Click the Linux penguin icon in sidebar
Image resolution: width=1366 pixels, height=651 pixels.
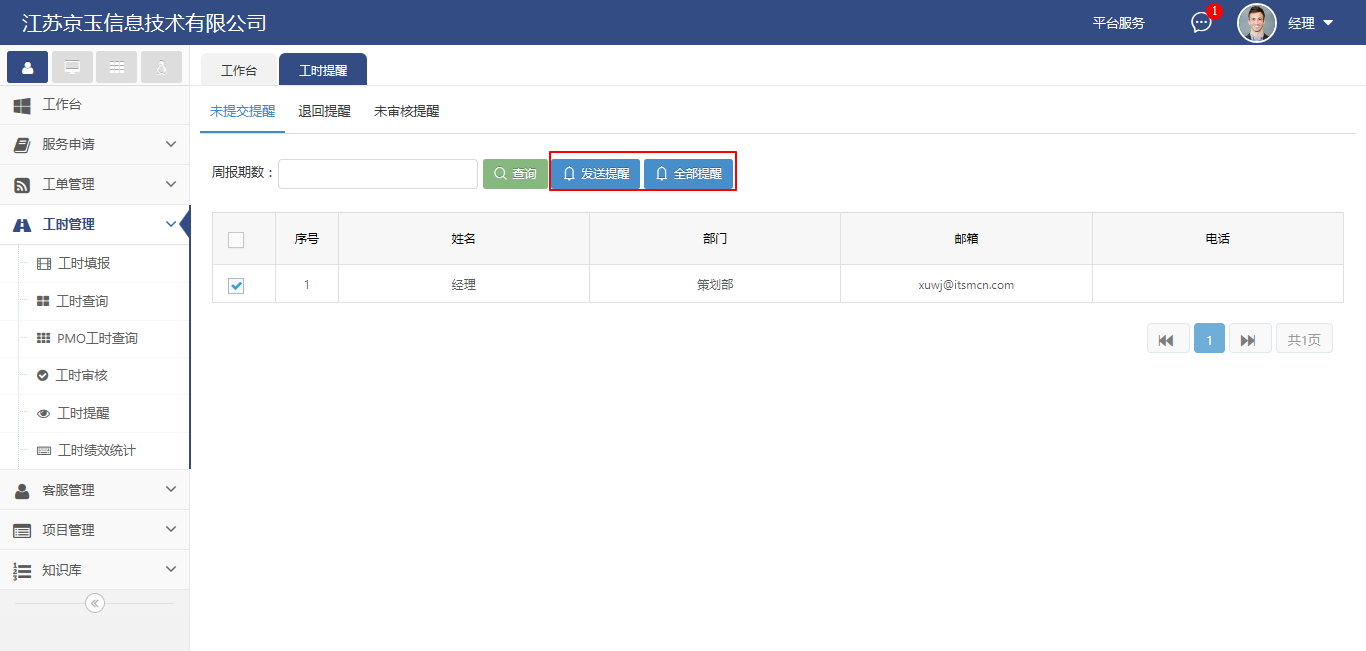coord(161,67)
